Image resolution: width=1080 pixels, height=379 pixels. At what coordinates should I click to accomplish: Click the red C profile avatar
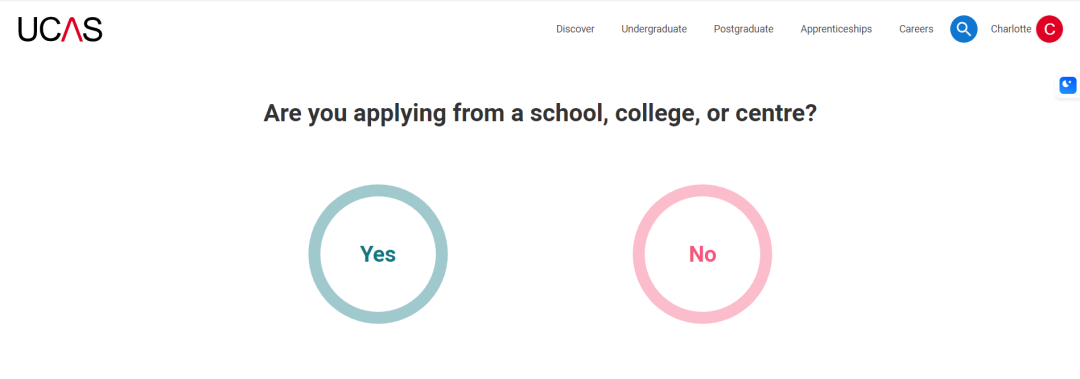pos(1049,29)
